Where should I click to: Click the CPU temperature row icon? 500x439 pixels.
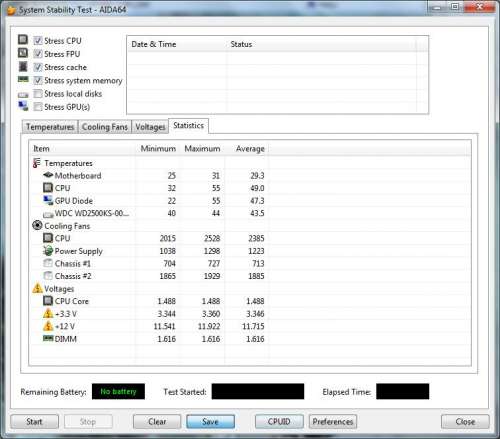pyautogui.click(x=48, y=188)
